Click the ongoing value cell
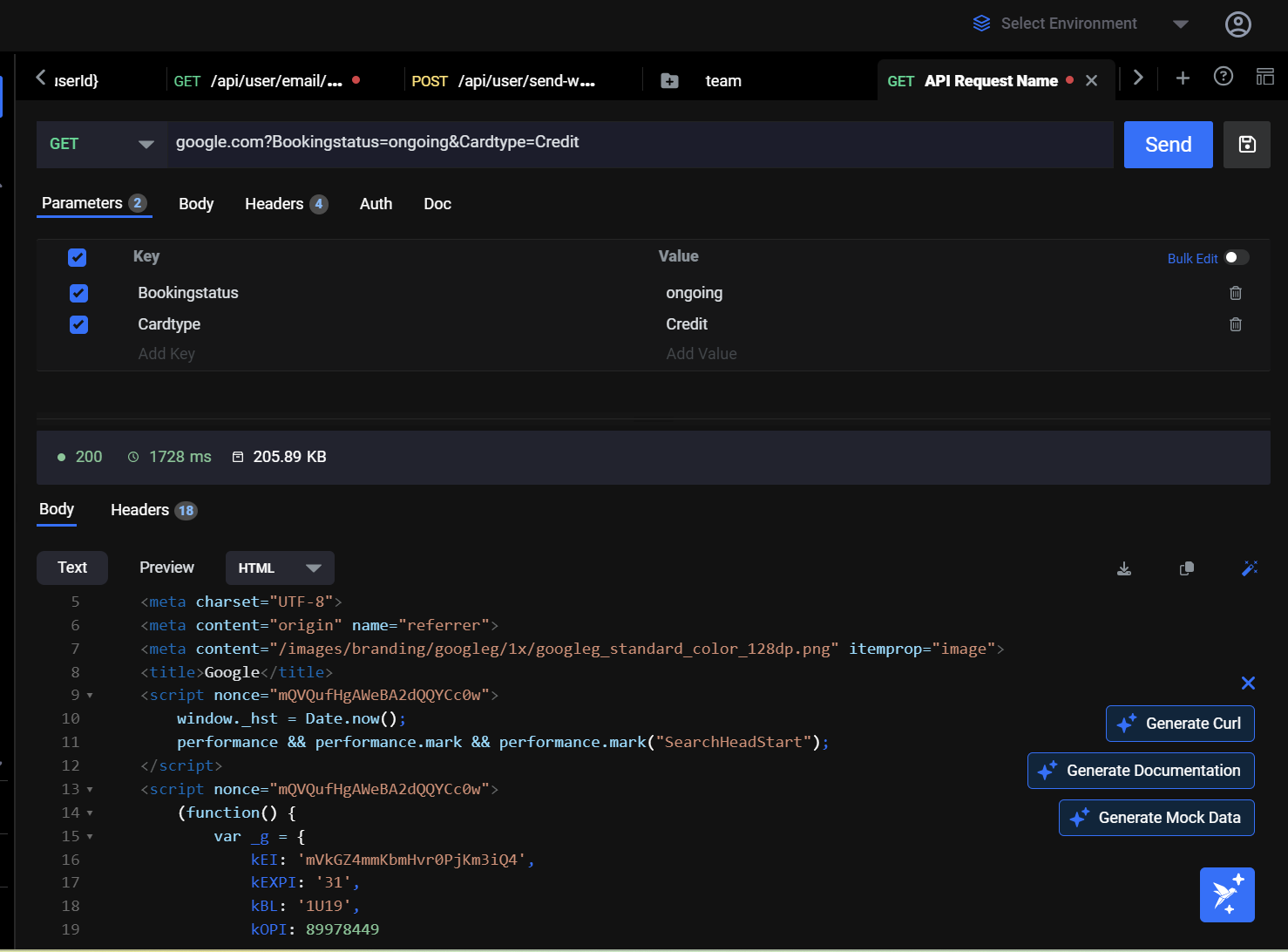 694,293
